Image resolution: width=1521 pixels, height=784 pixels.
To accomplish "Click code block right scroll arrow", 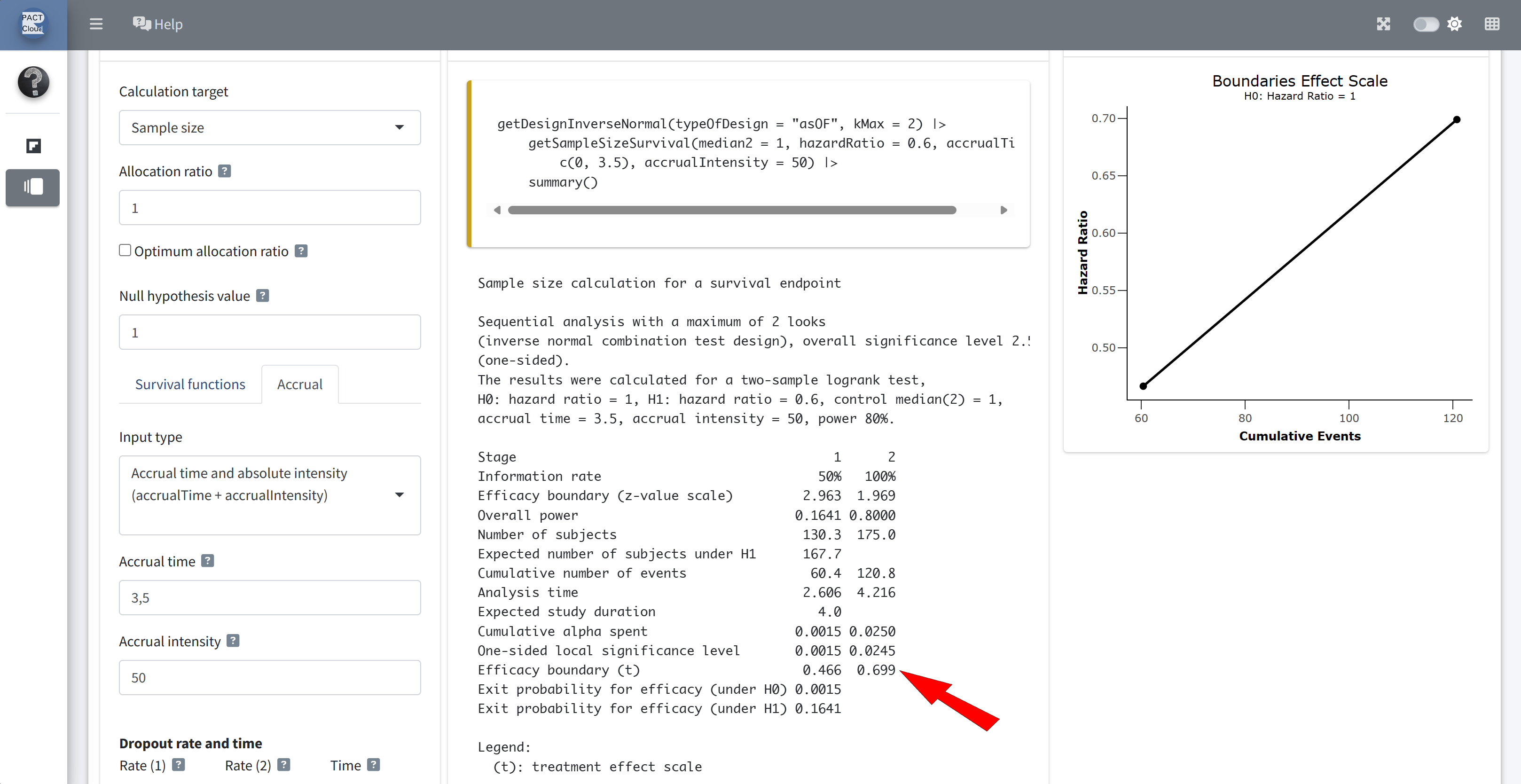I will pos(1003,210).
